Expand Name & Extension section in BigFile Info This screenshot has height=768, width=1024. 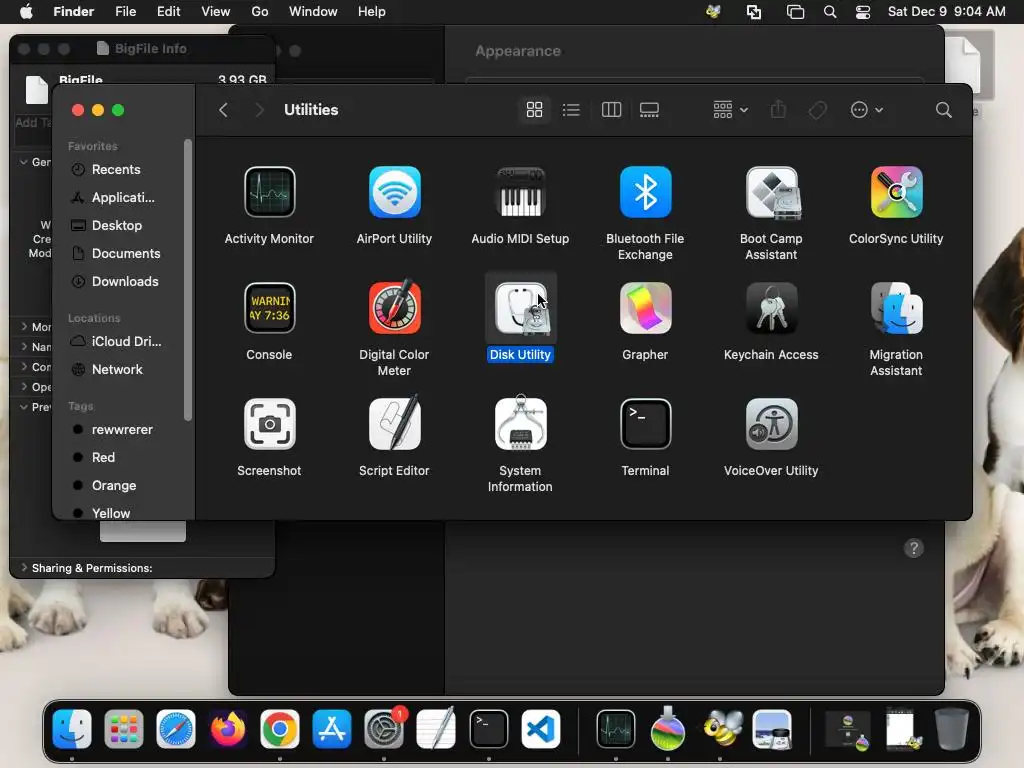pos(24,346)
